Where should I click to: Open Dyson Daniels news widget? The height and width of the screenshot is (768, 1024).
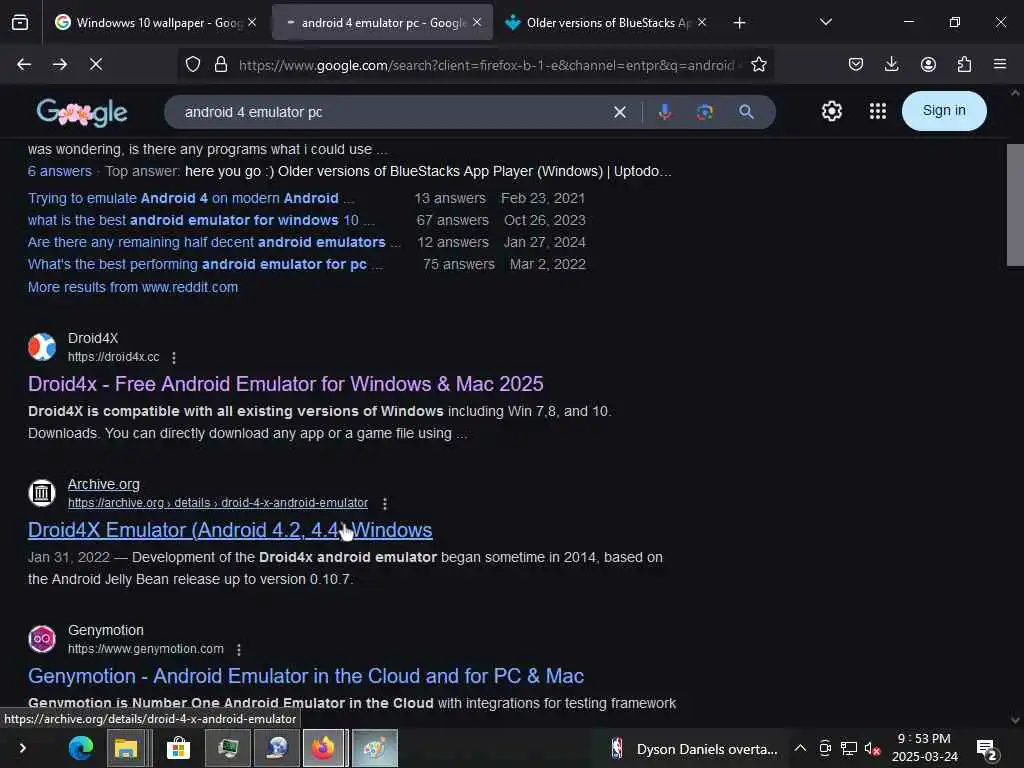click(x=694, y=749)
